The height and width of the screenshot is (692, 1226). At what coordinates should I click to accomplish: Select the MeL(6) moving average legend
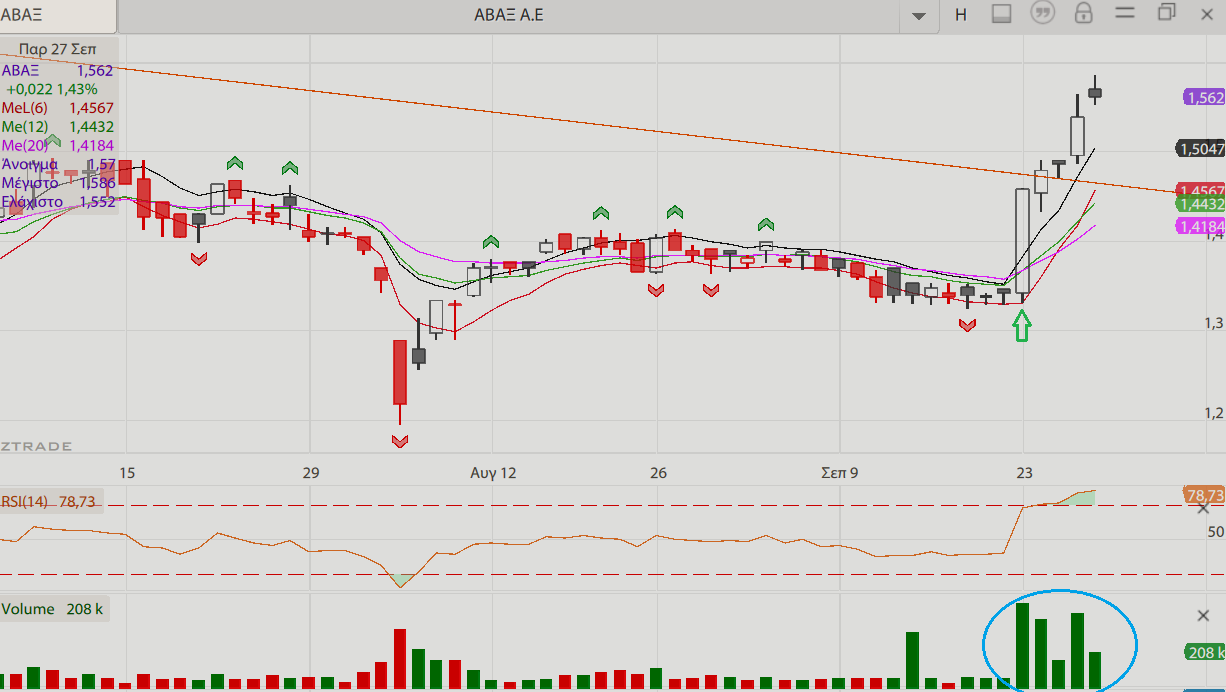pos(57,108)
